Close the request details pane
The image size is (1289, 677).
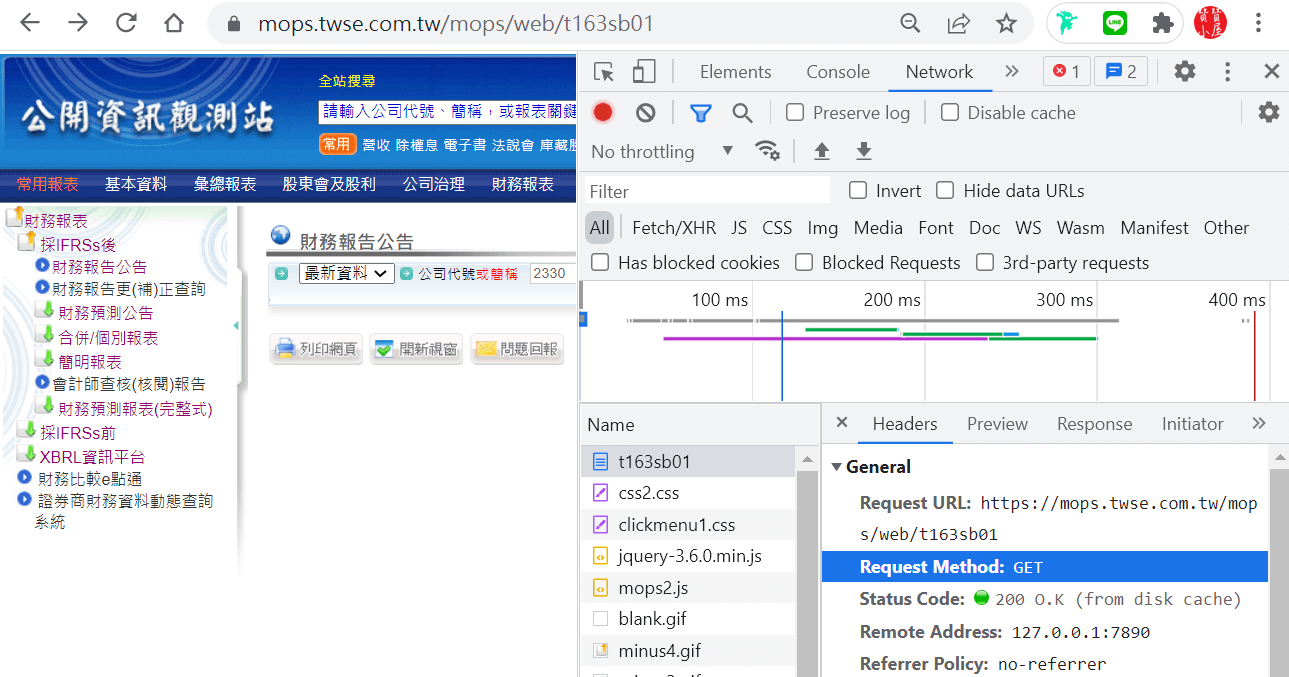842,423
